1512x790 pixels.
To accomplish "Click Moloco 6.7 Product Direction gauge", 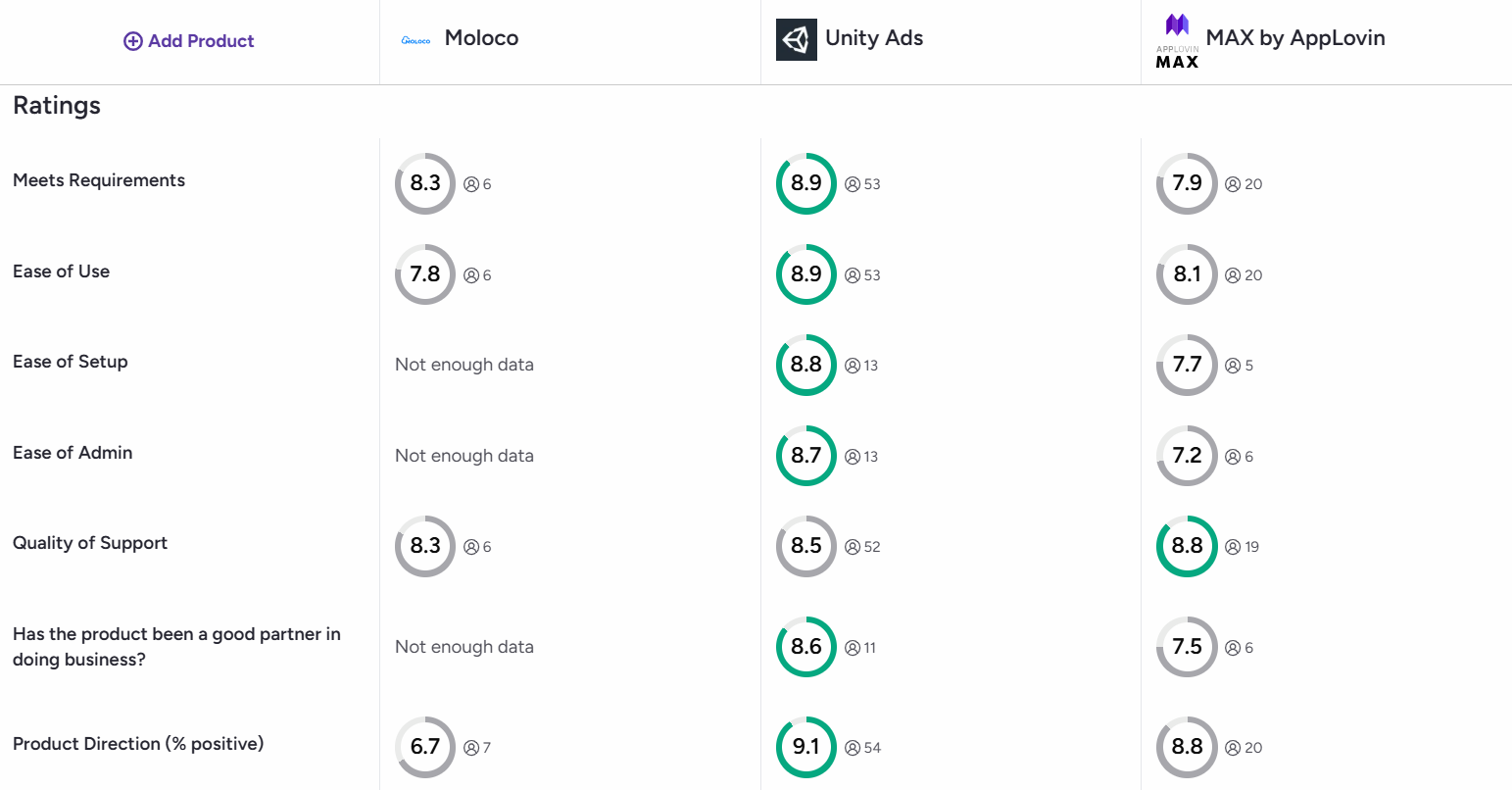I will [x=425, y=747].
